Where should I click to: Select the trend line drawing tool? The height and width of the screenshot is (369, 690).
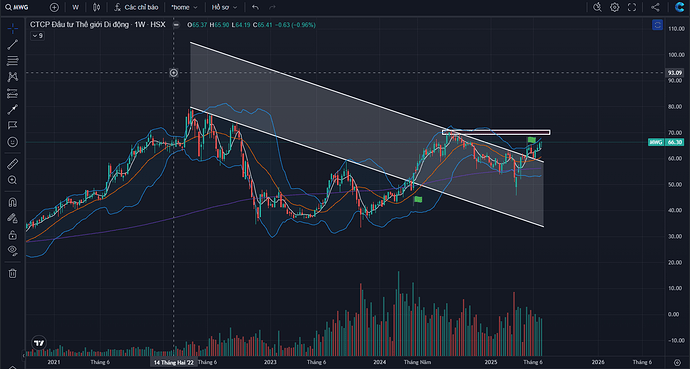coord(12,44)
